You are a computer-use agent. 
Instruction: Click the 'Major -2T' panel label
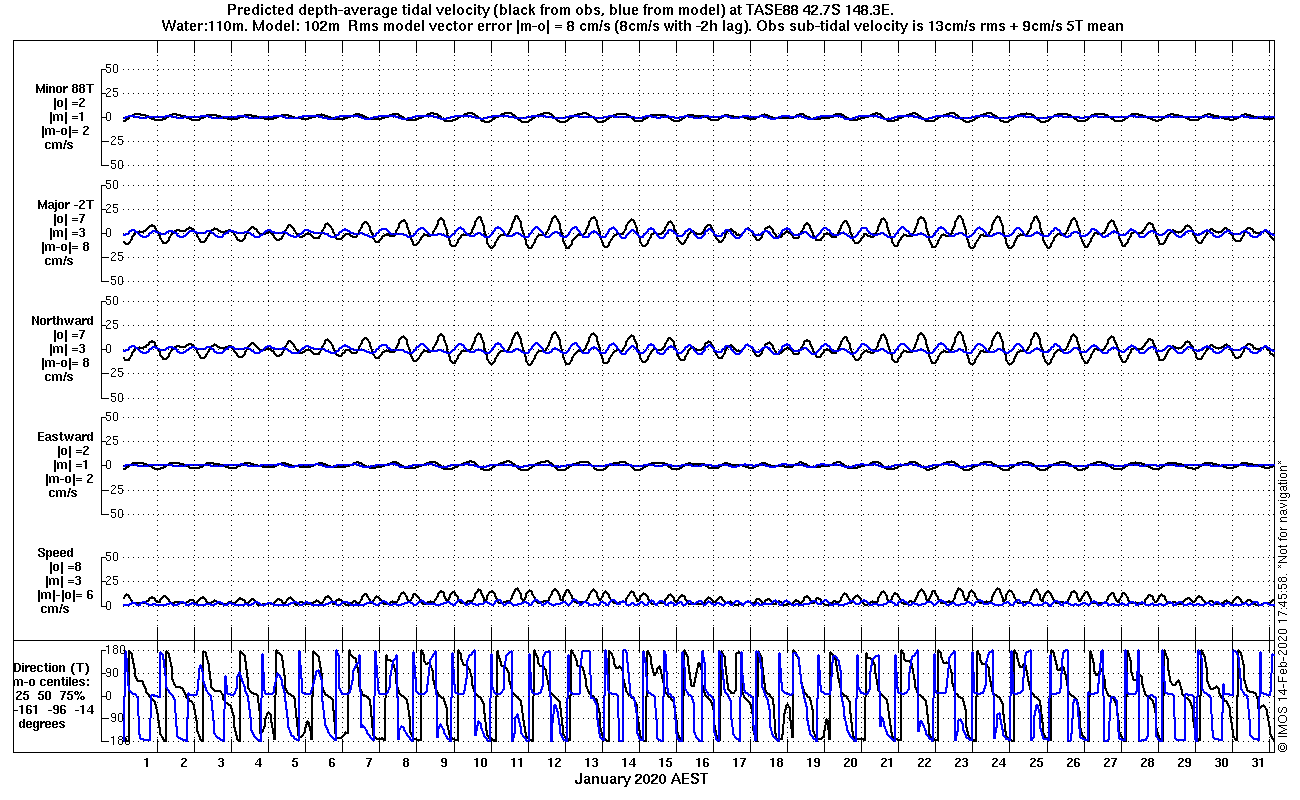[x=66, y=205]
